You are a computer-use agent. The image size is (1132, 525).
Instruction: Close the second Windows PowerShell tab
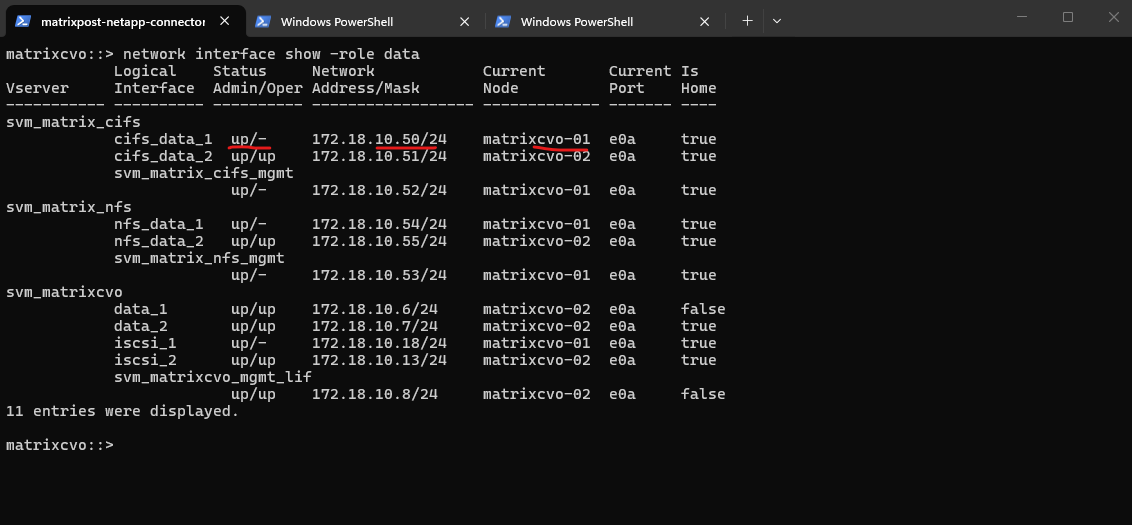coord(465,21)
